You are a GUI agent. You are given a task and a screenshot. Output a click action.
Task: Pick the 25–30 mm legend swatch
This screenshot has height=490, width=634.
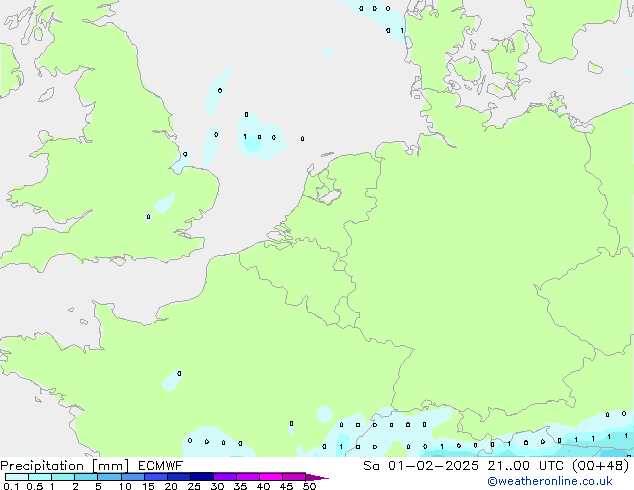coord(202,477)
